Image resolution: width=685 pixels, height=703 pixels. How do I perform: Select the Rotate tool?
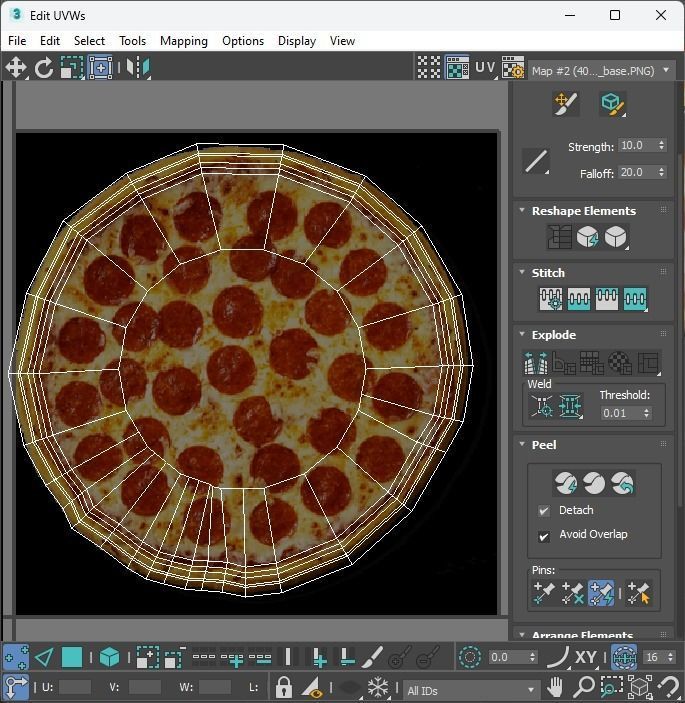[x=44, y=68]
